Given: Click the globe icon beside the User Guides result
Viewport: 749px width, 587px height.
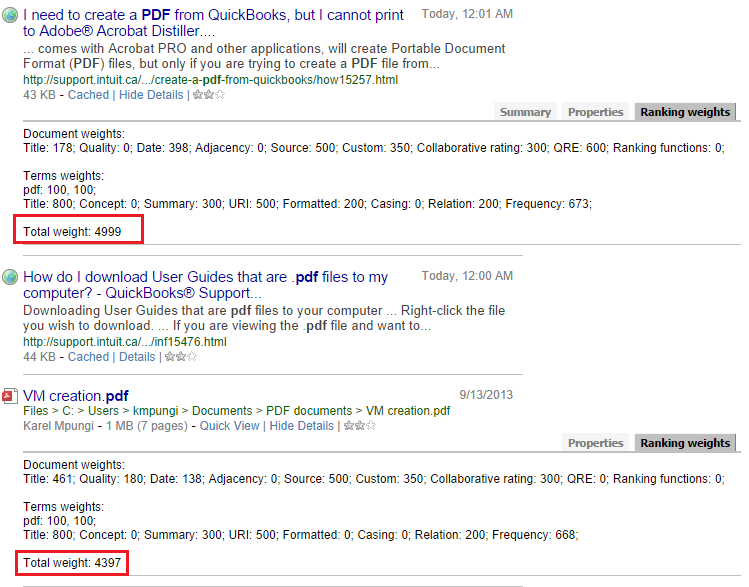Looking at the screenshot, I should [10, 277].
